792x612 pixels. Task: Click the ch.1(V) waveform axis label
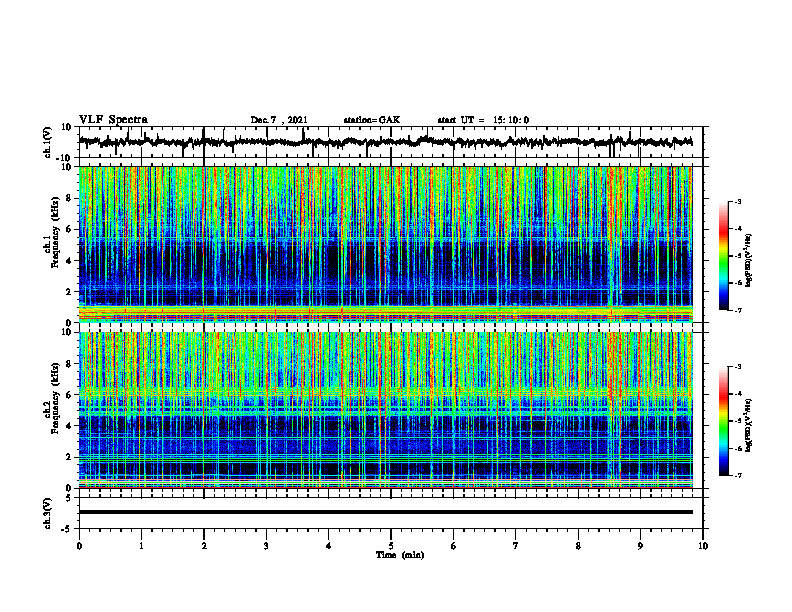[x=48, y=142]
